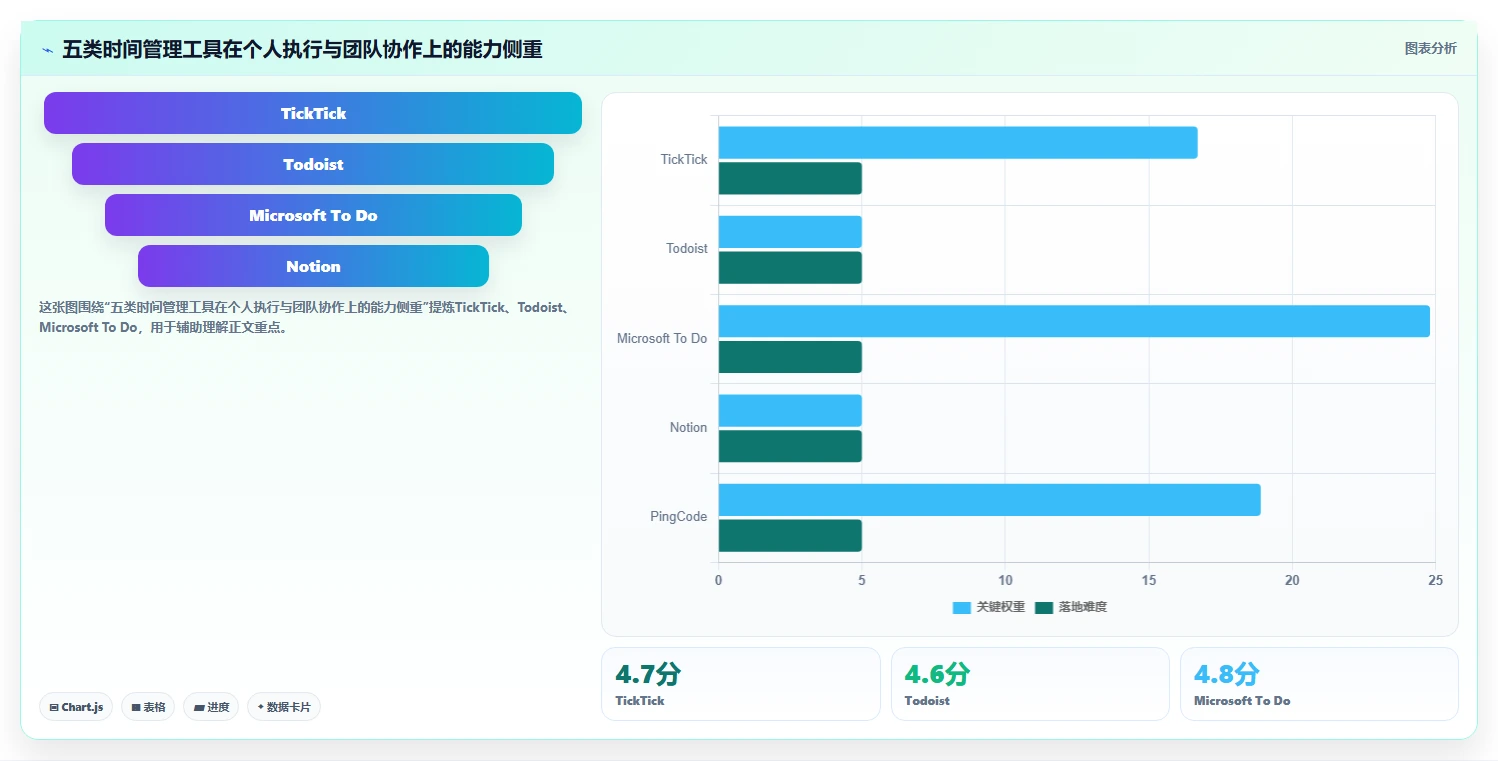Image resolution: width=1498 pixels, height=761 pixels.
Task: Click the Notion green 落地难度 bar
Action: coord(790,446)
